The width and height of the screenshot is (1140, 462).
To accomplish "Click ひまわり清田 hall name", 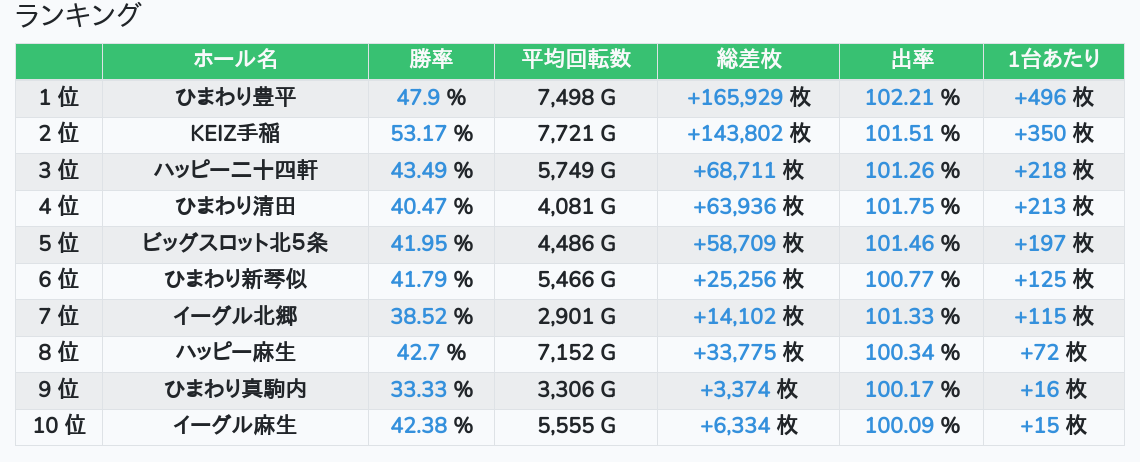I will (235, 207).
